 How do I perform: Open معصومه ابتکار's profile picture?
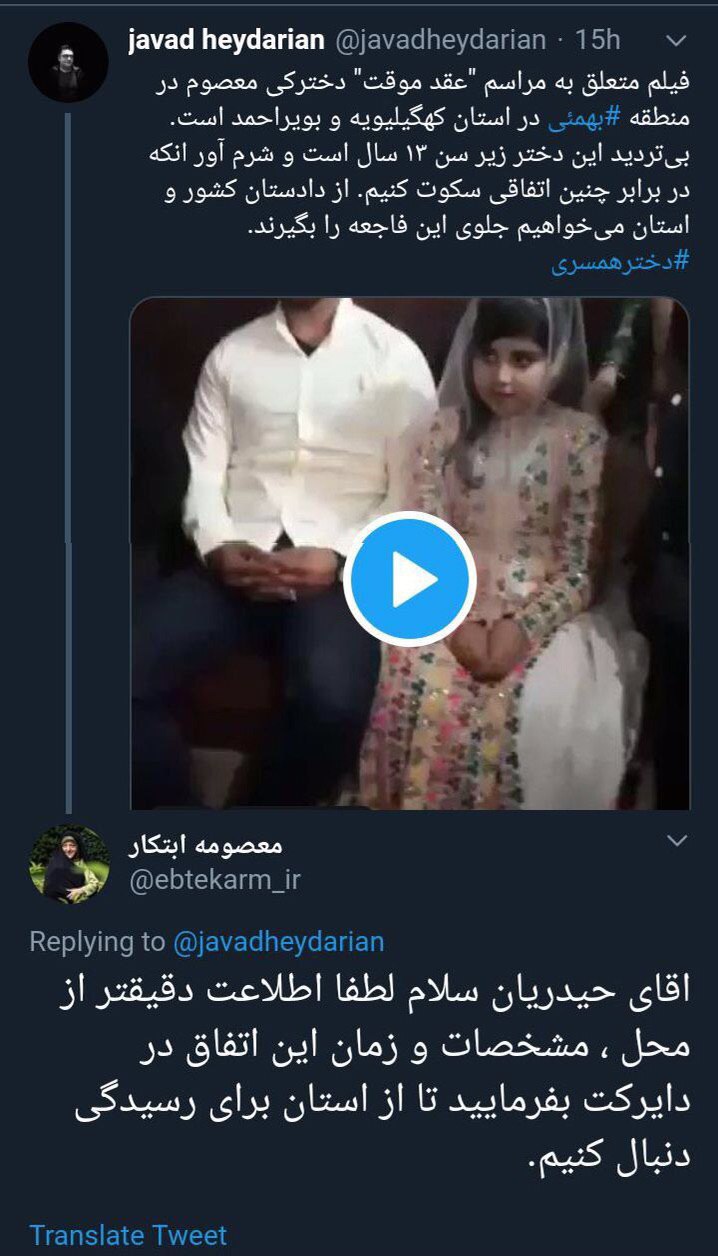(69, 862)
